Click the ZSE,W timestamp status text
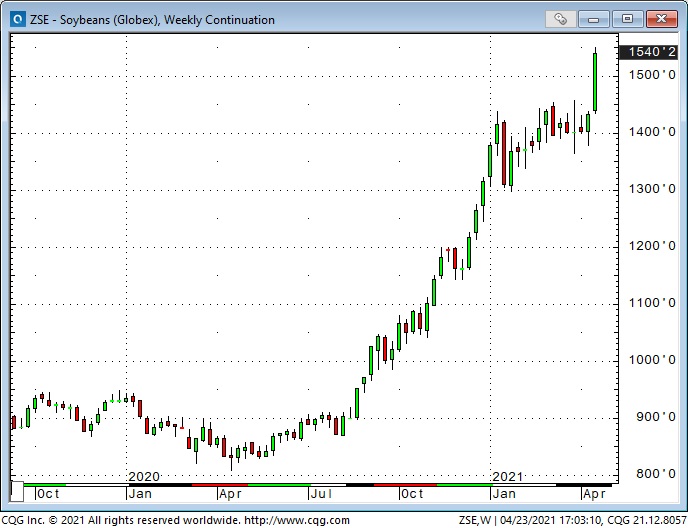This screenshot has width=688, height=528. tap(572, 521)
